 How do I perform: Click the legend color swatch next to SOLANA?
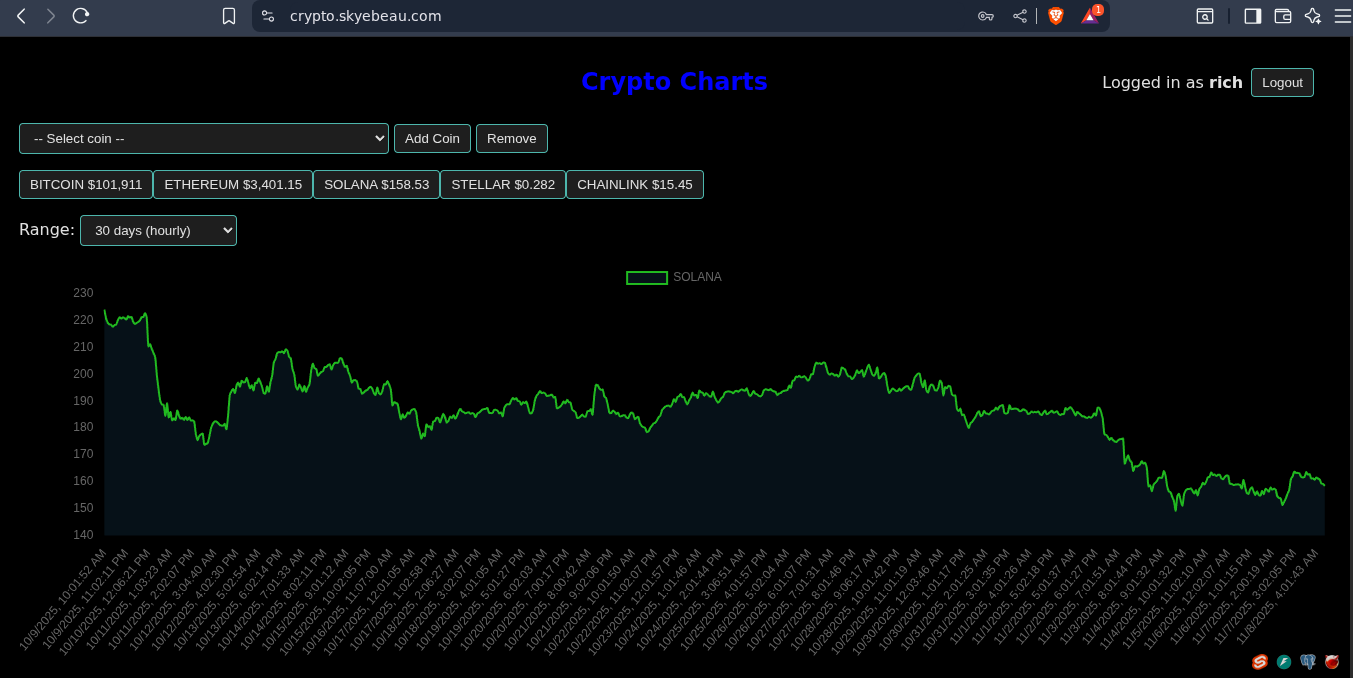tap(646, 277)
